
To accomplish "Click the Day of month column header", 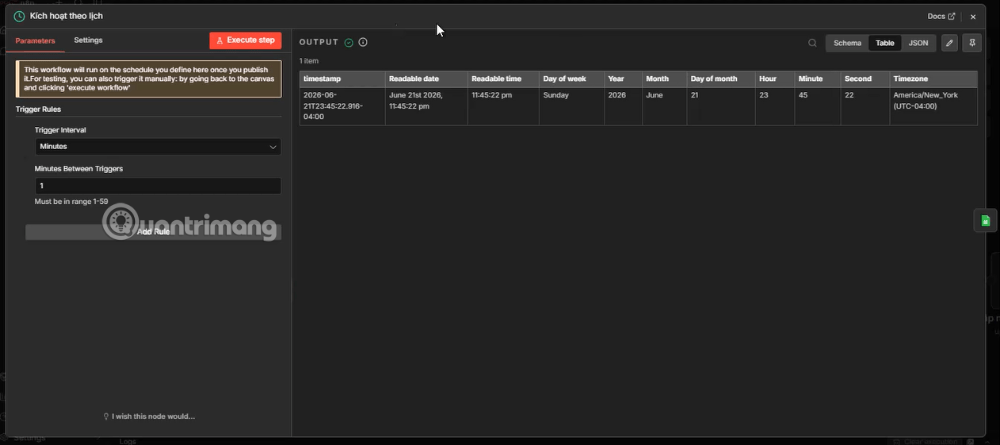I will (x=721, y=79).
